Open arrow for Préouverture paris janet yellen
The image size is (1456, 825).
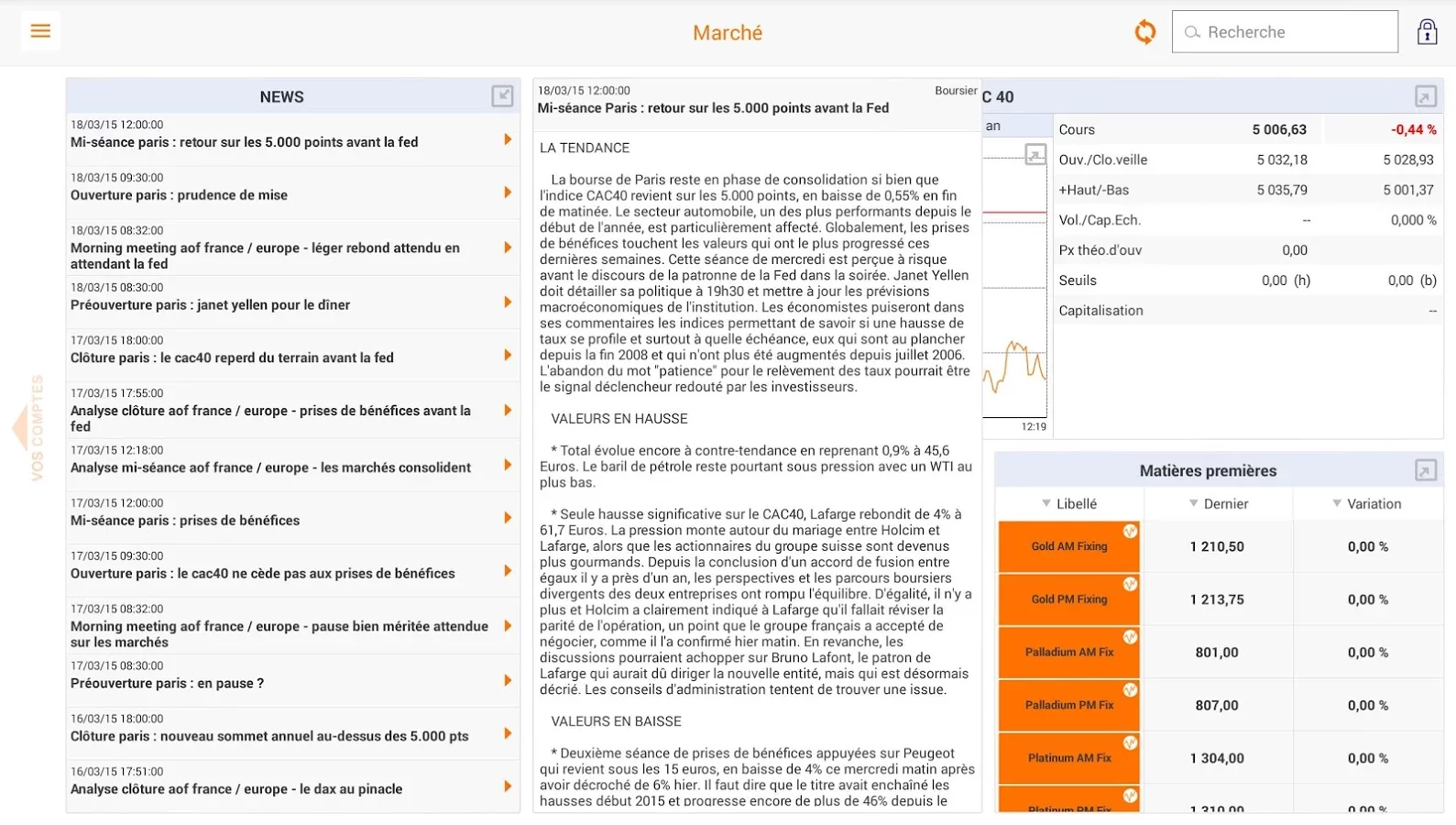507,302
